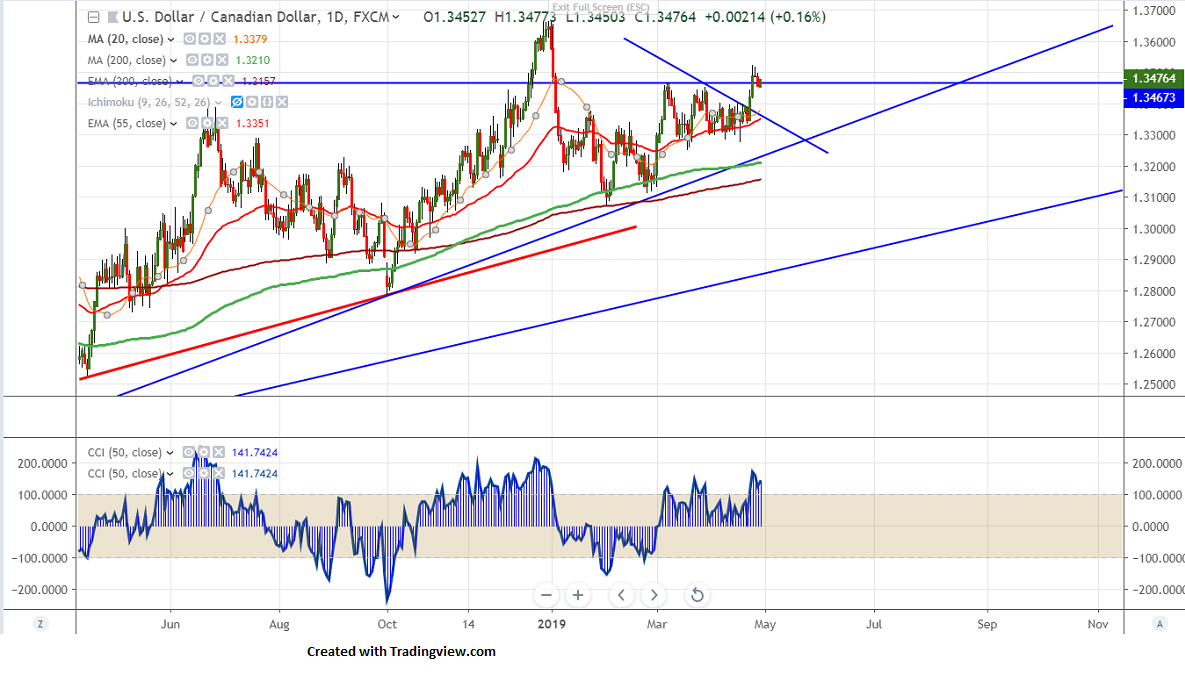This screenshot has width=1185, height=689.
Task: Show the hidden Ichimoku indicator
Action: pyautogui.click(x=238, y=102)
